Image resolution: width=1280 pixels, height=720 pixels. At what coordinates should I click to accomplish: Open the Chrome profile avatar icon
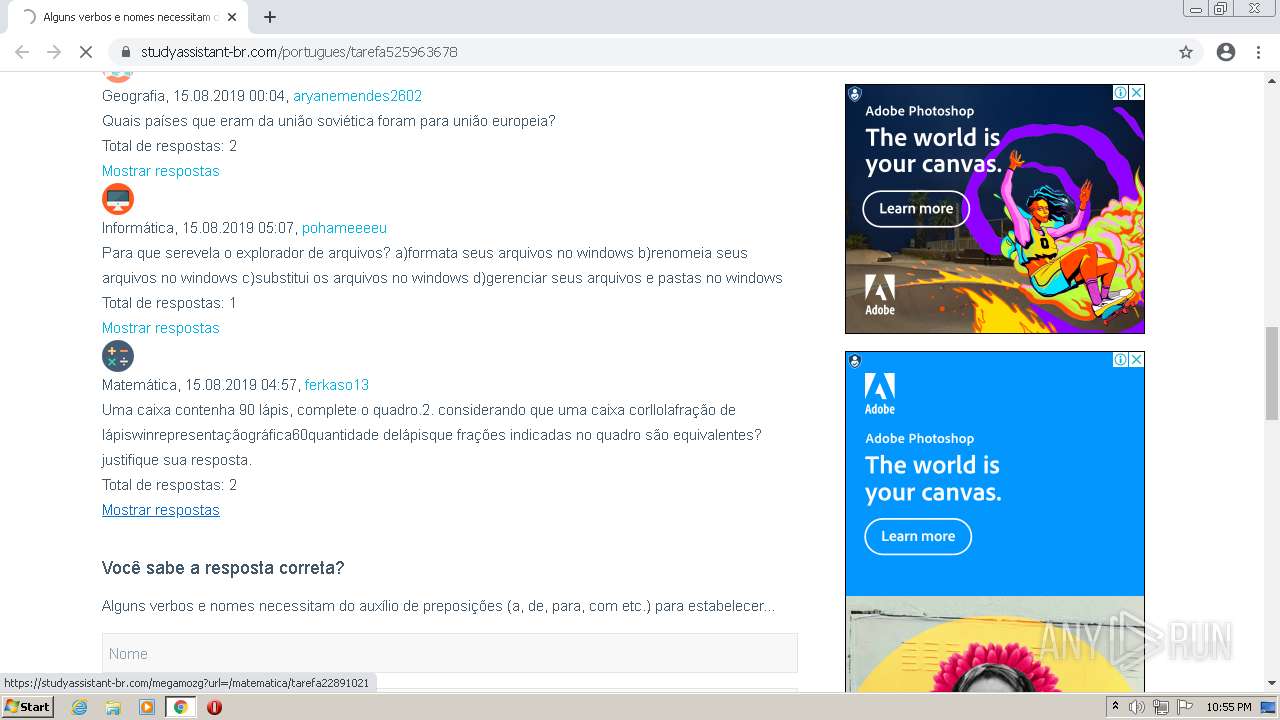(1226, 52)
